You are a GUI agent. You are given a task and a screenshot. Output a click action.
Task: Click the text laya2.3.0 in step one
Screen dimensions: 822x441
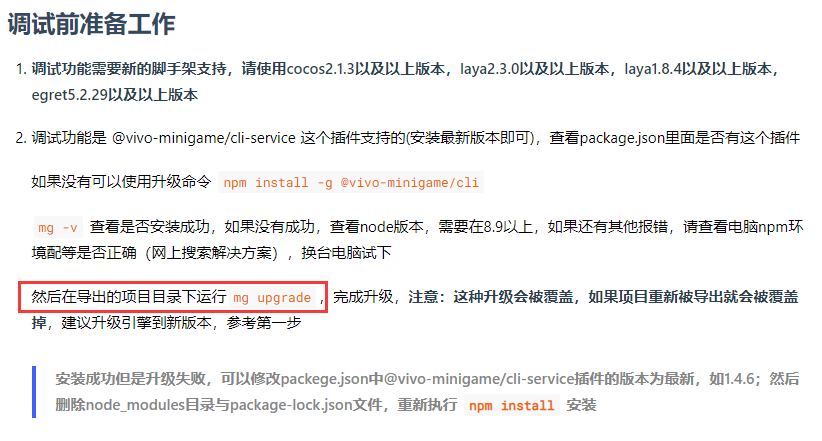coord(490,69)
